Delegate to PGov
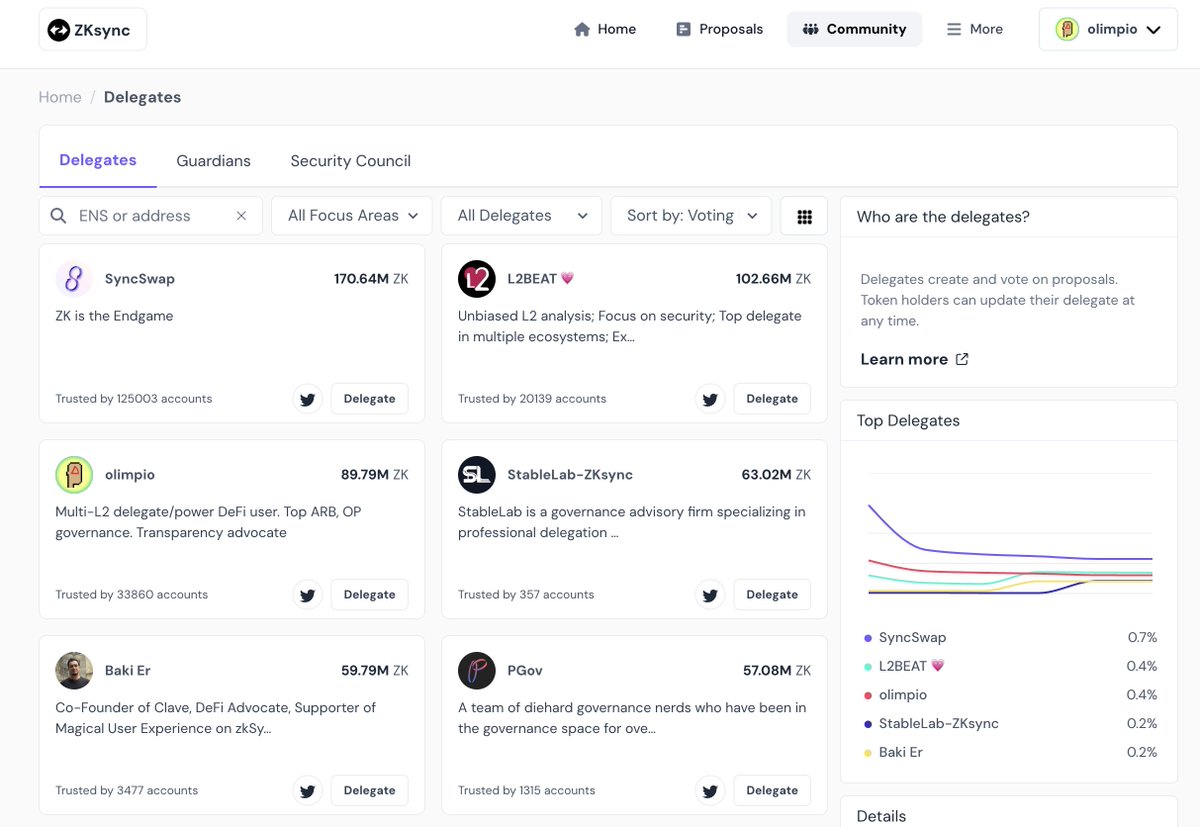This screenshot has height=827, width=1200. (772, 791)
